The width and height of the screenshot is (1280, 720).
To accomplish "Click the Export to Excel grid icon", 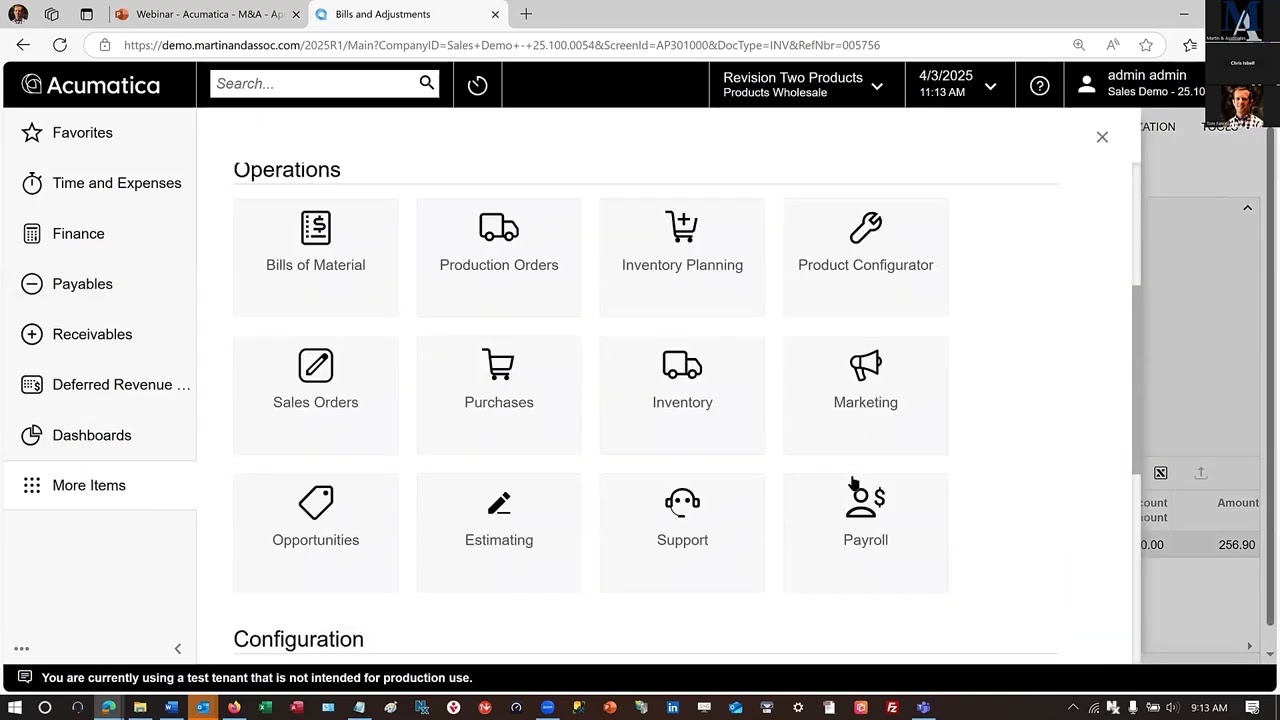I will (x=1160, y=473).
